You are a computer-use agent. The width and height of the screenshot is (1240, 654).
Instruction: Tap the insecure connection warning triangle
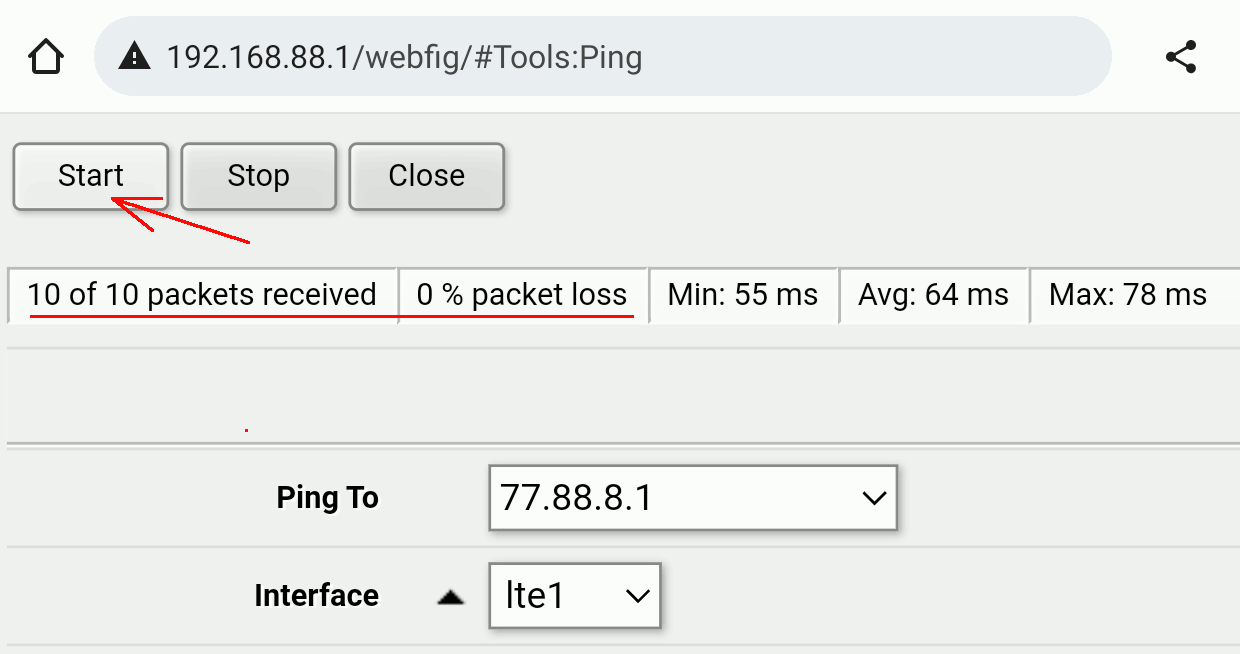(134, 57)
